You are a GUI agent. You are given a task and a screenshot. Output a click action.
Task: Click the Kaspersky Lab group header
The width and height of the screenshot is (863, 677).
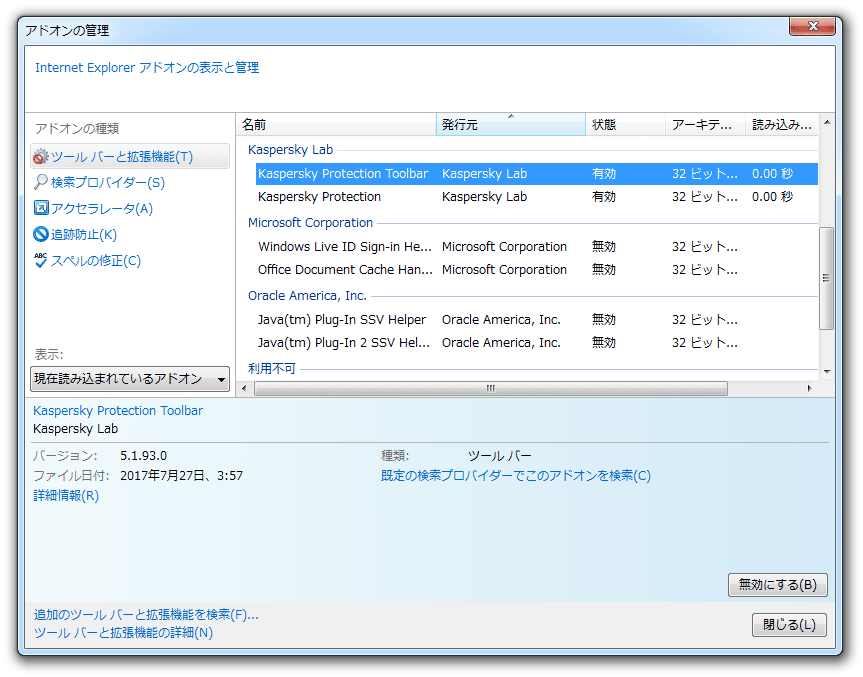pos(291,150)
